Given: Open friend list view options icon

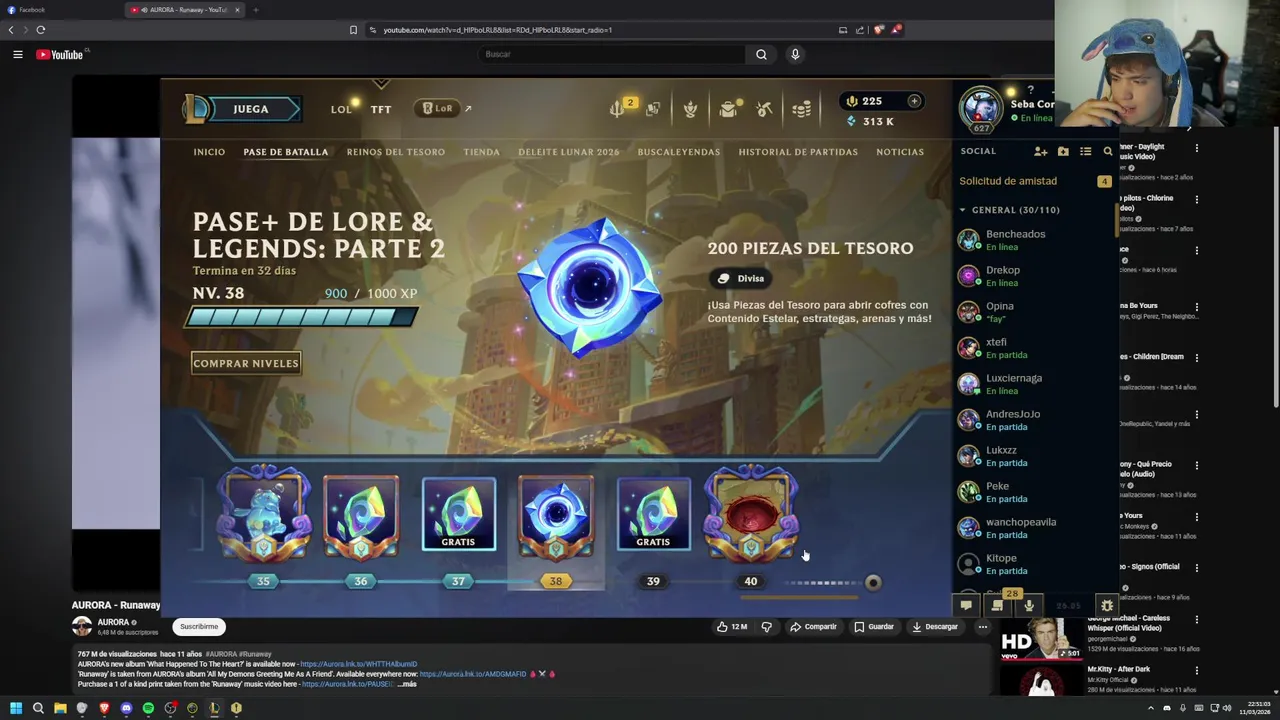Looking at the screenshot, I should click(1085, 151).
